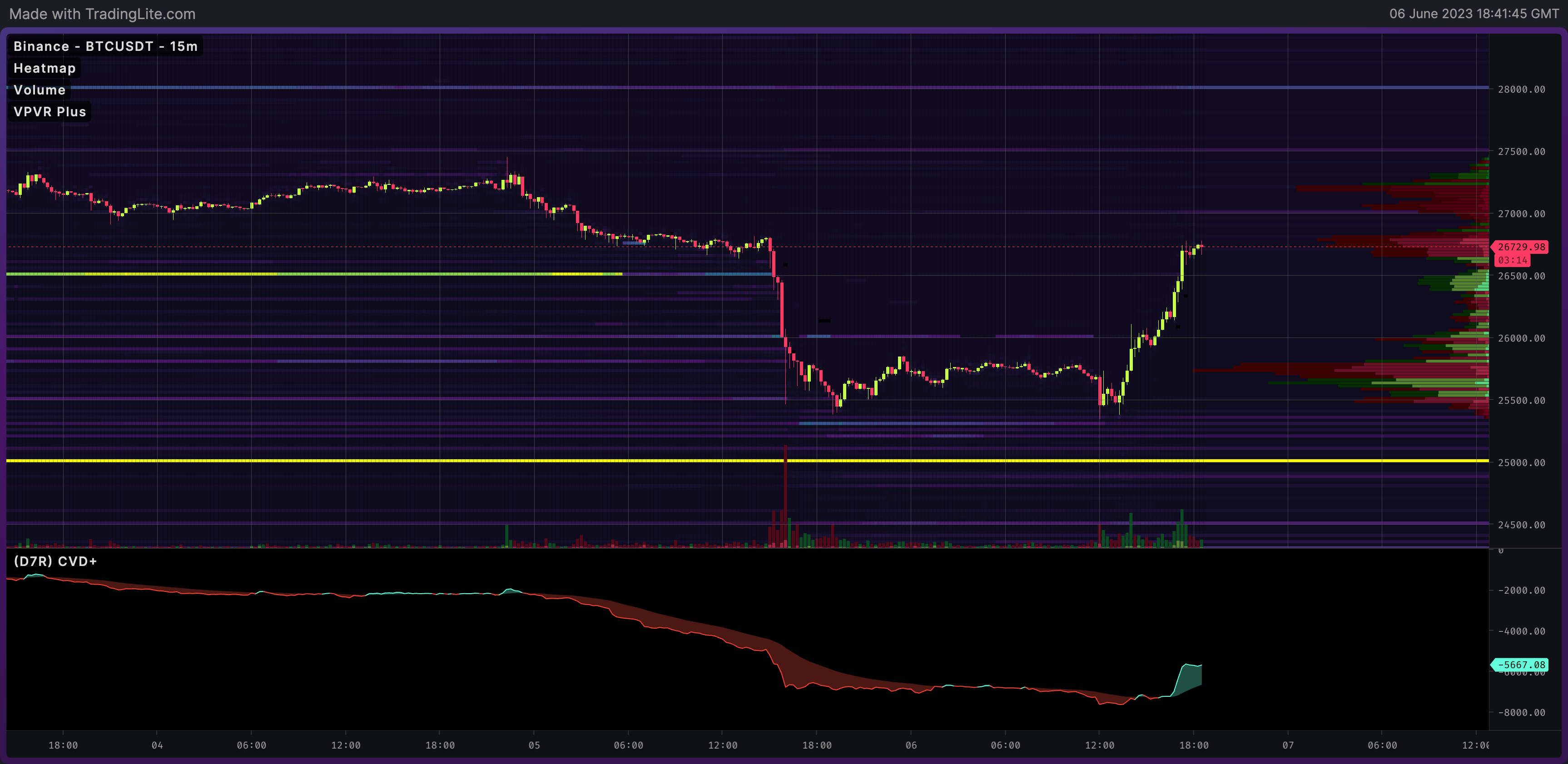Click the -8000.00 CVD axis label
This screenshot has width=1568, height=764.
(x=1521, y=712)
